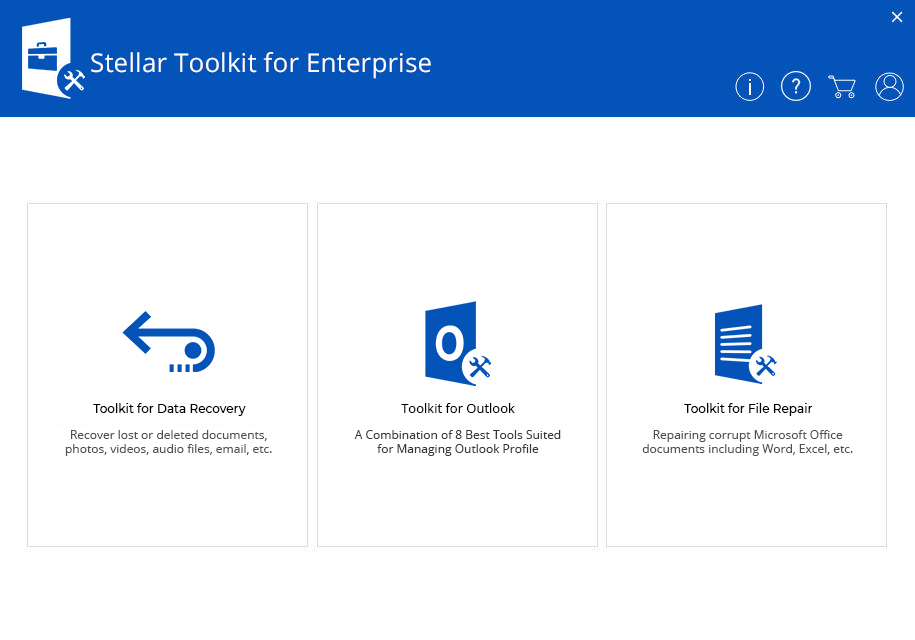
Task: Click the Outlook profile management description
Action: 457,441
